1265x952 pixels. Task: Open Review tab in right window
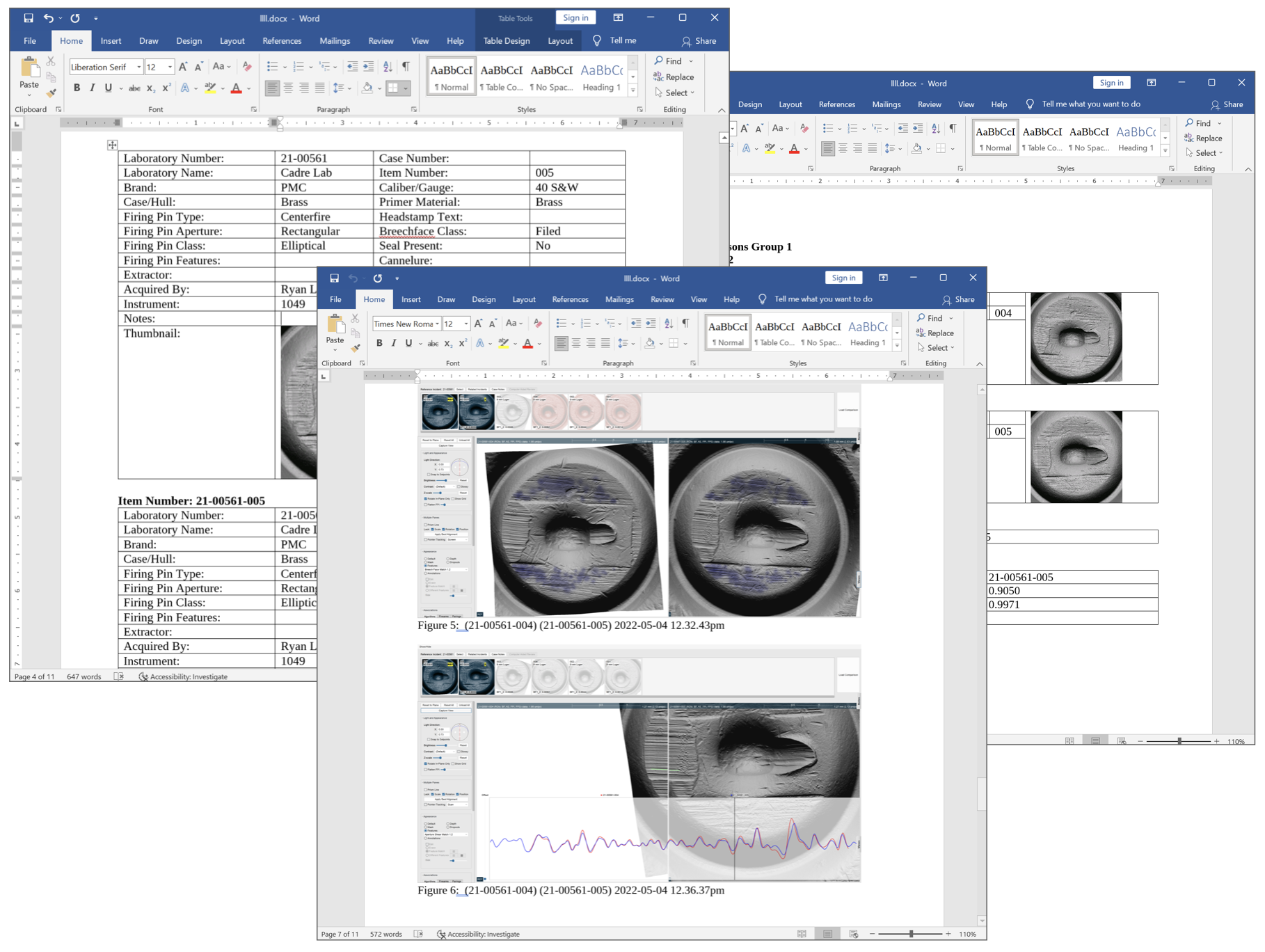point(930,104)
